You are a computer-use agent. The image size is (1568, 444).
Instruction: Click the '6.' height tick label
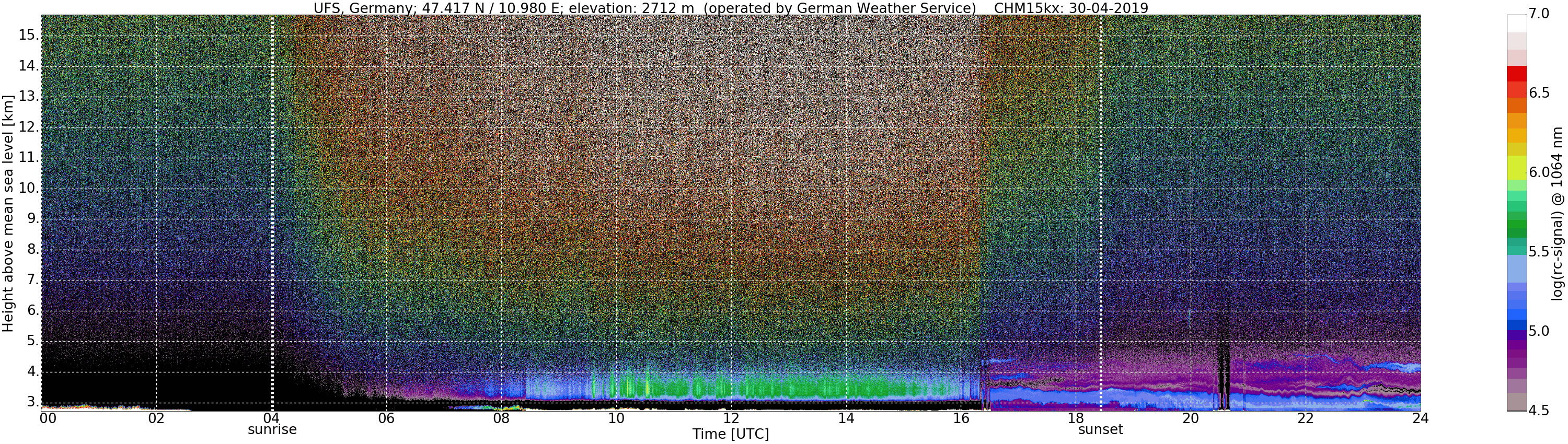pyautogui.click(x=32, y=310)
